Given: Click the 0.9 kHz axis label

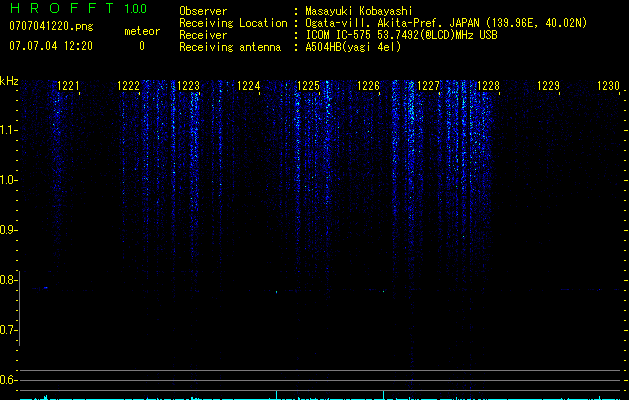Looking at the screenshot, I should click(6, 230).
